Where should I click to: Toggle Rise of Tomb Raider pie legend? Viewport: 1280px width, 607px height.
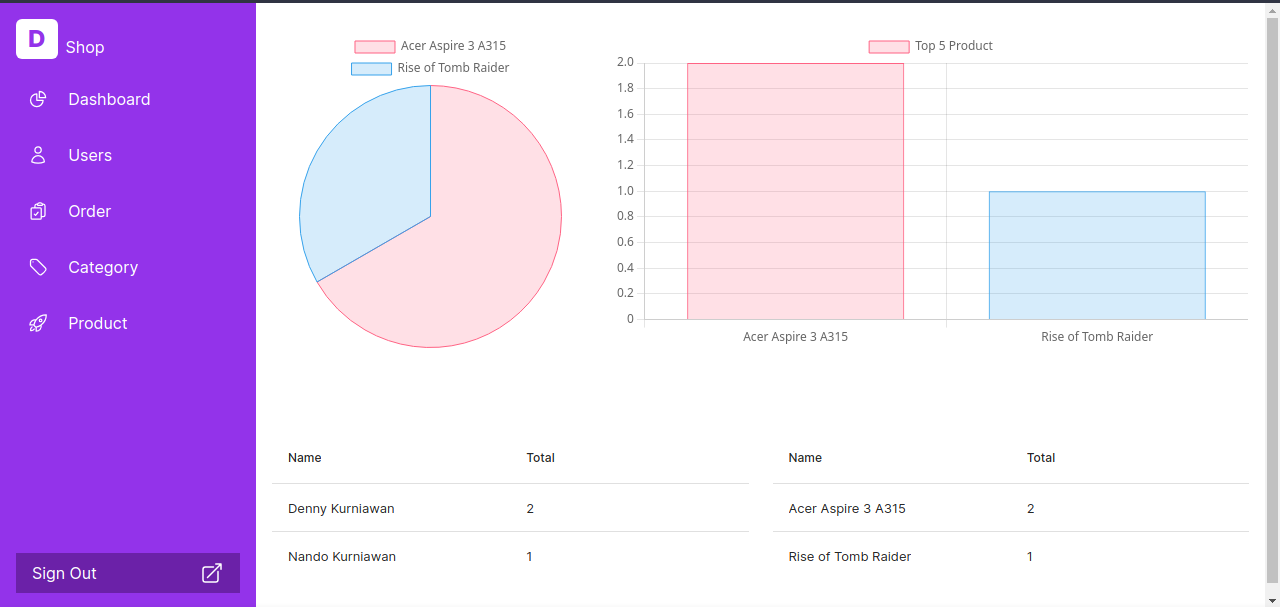click(431, 68)
